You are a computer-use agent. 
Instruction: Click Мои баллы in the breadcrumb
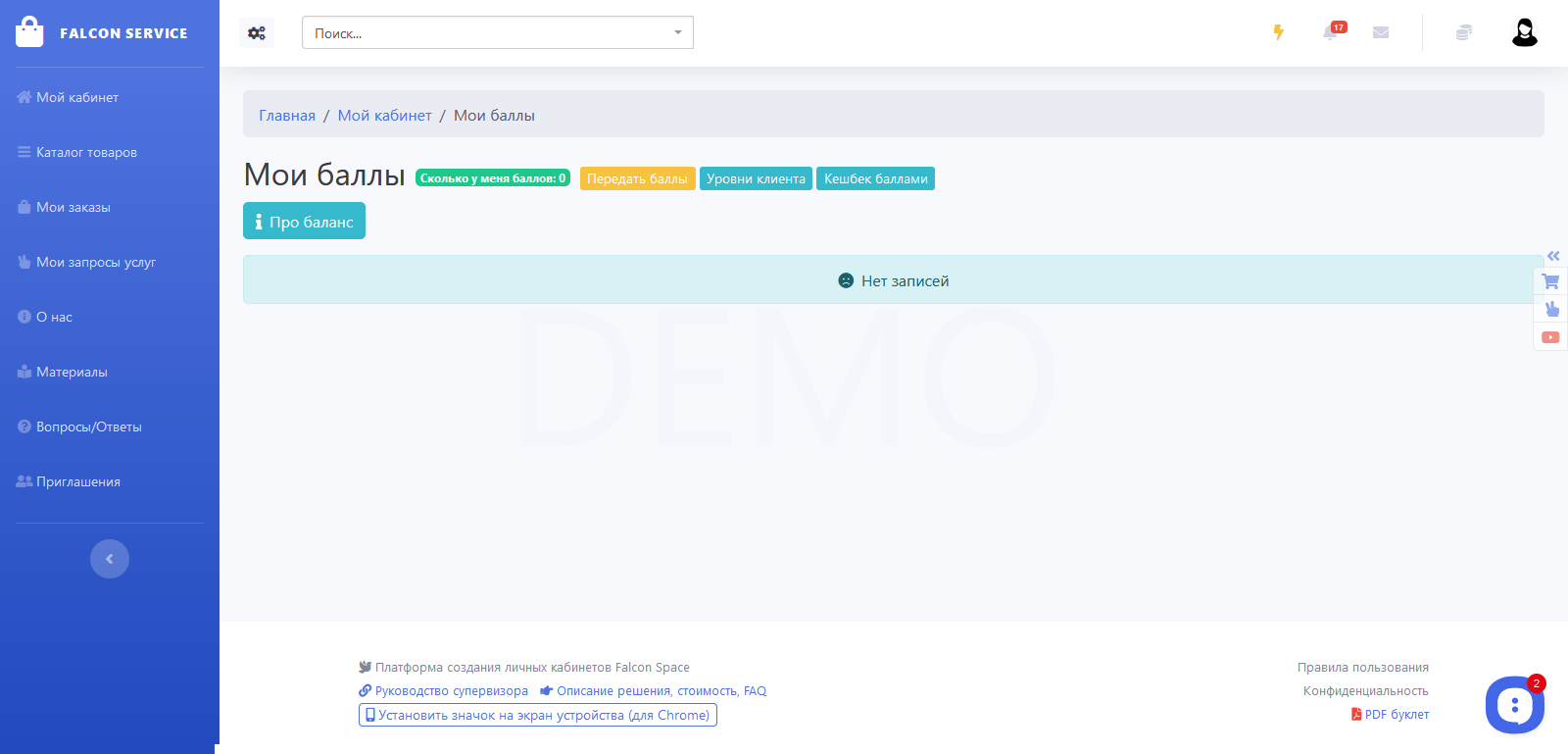click(x=494, y=116)
